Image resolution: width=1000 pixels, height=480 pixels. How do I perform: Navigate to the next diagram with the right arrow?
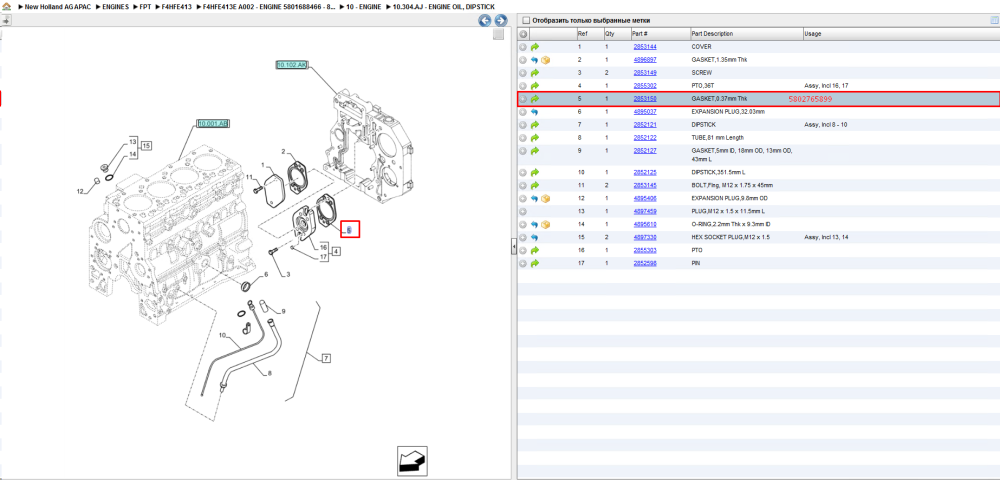pyautogui.click(x=501, y=20)
